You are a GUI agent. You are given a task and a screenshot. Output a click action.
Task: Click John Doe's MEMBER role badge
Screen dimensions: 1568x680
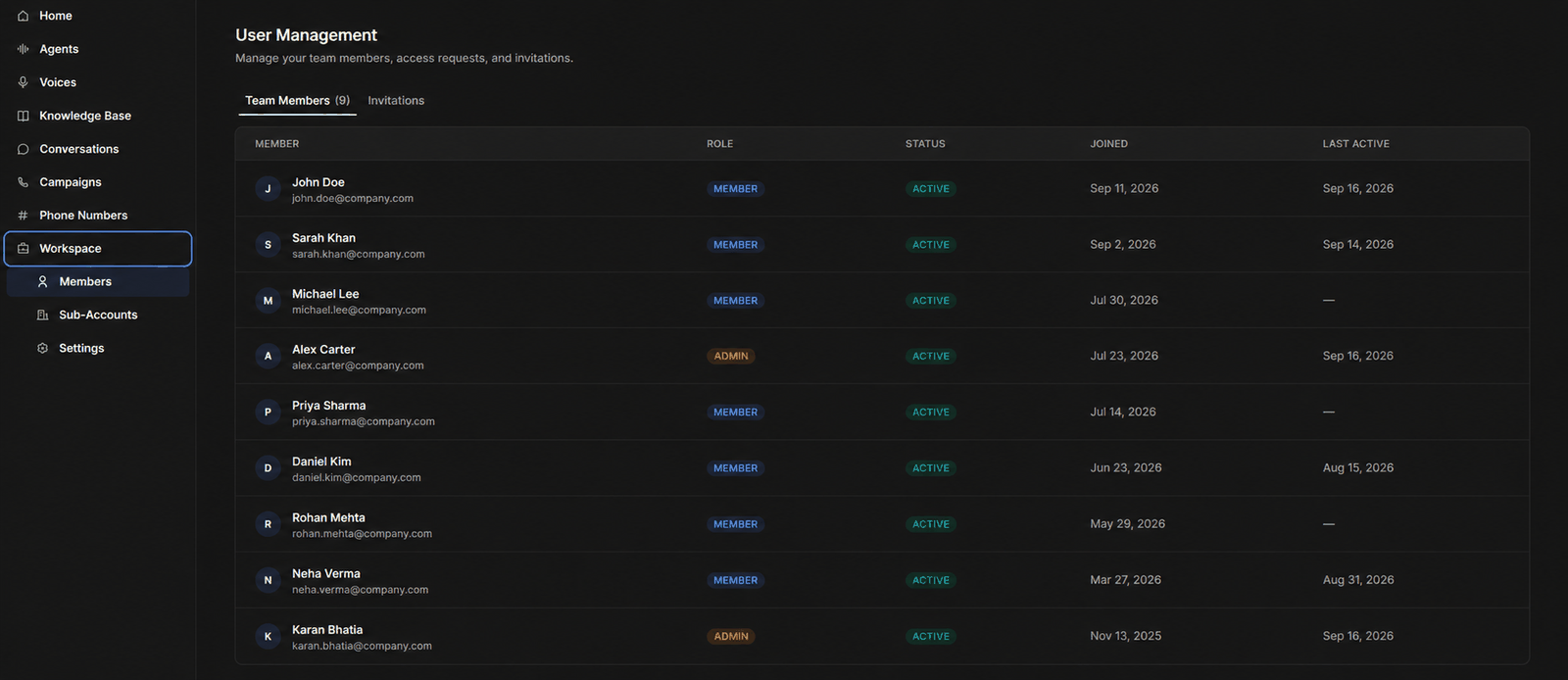click(736, 189)
